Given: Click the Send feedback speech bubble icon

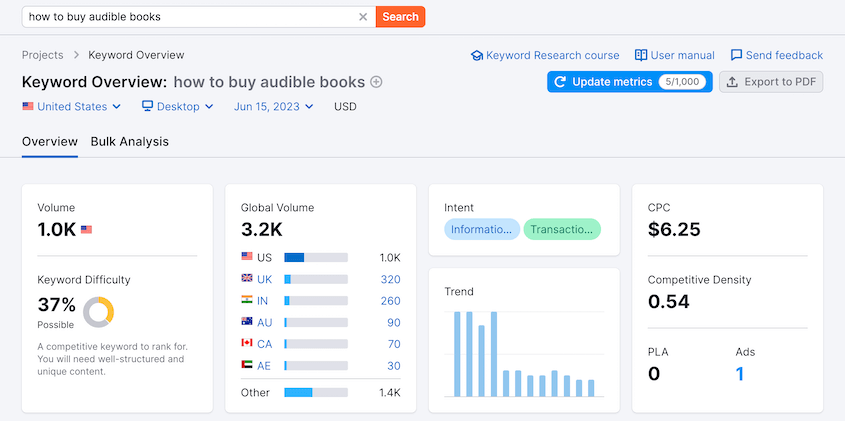Looking at the screenshot, I should 736,55.
